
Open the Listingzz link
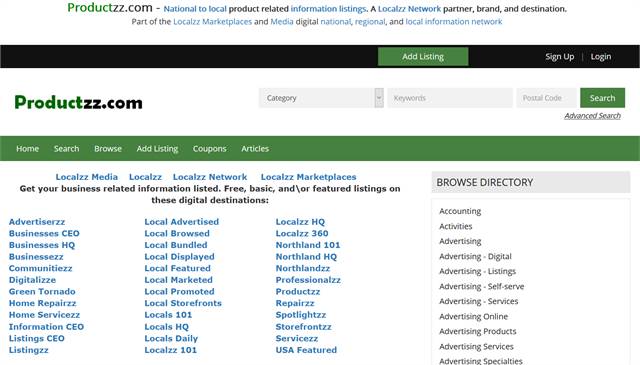[29, 350]
